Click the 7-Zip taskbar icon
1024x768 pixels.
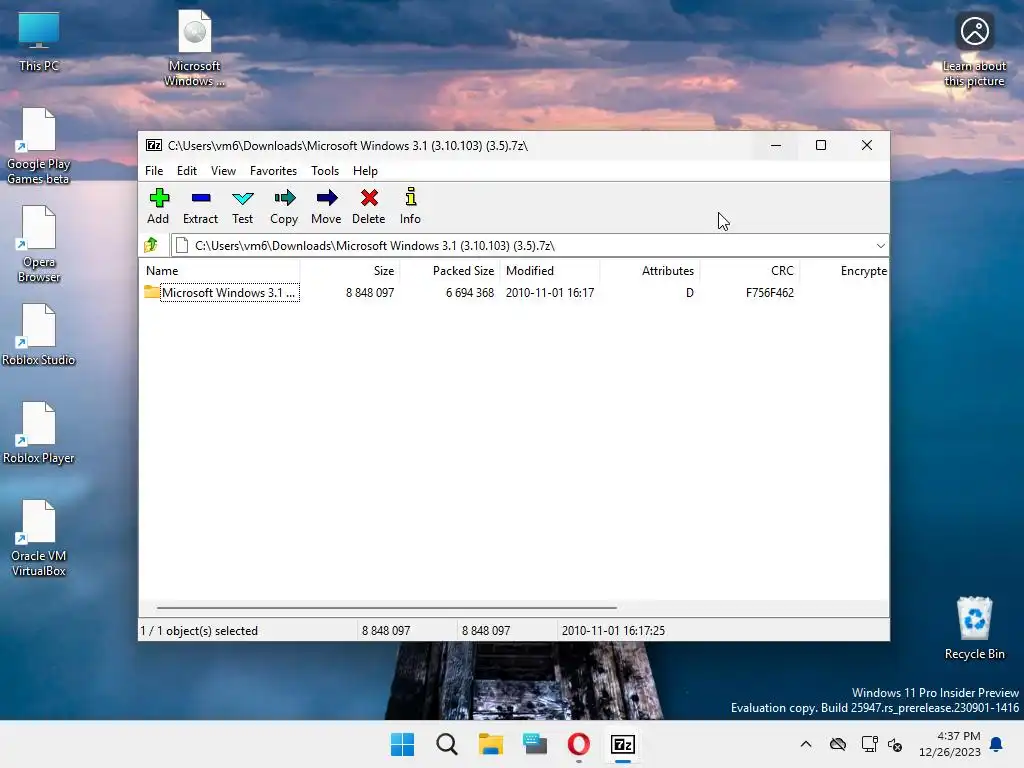click(623, 744)
